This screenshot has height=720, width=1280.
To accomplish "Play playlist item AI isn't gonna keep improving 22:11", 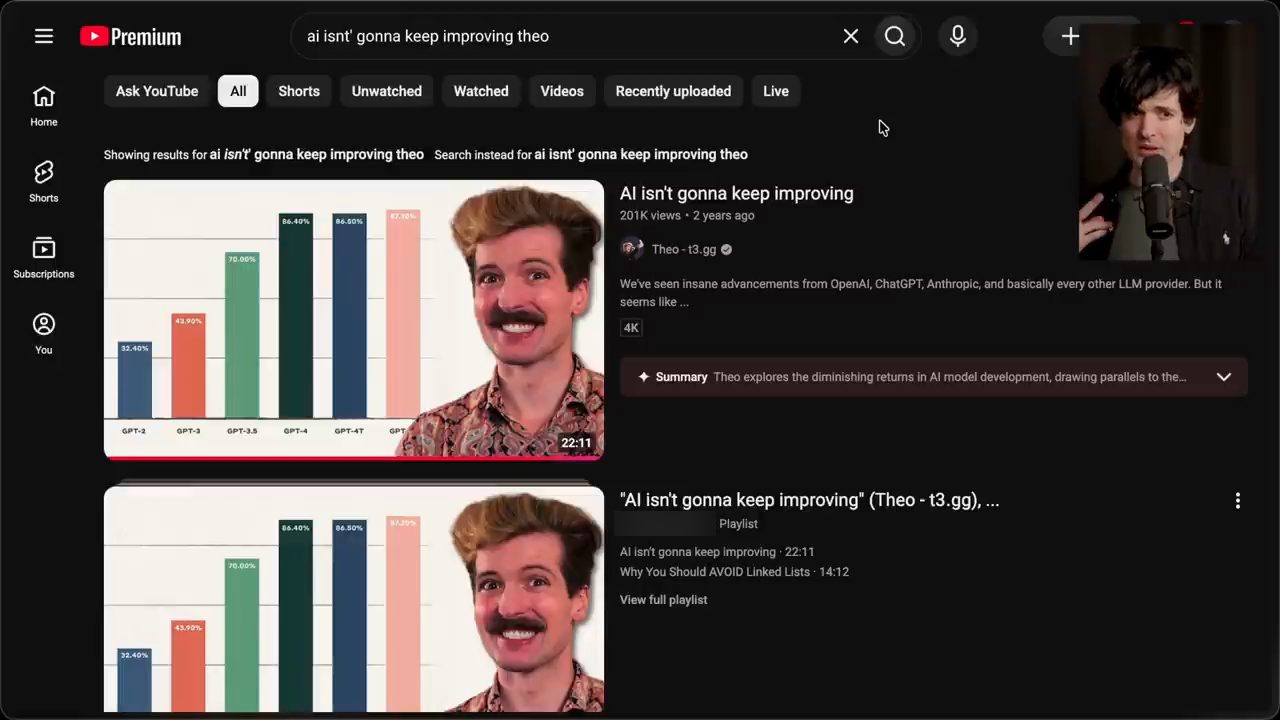I will click(717, 552).
